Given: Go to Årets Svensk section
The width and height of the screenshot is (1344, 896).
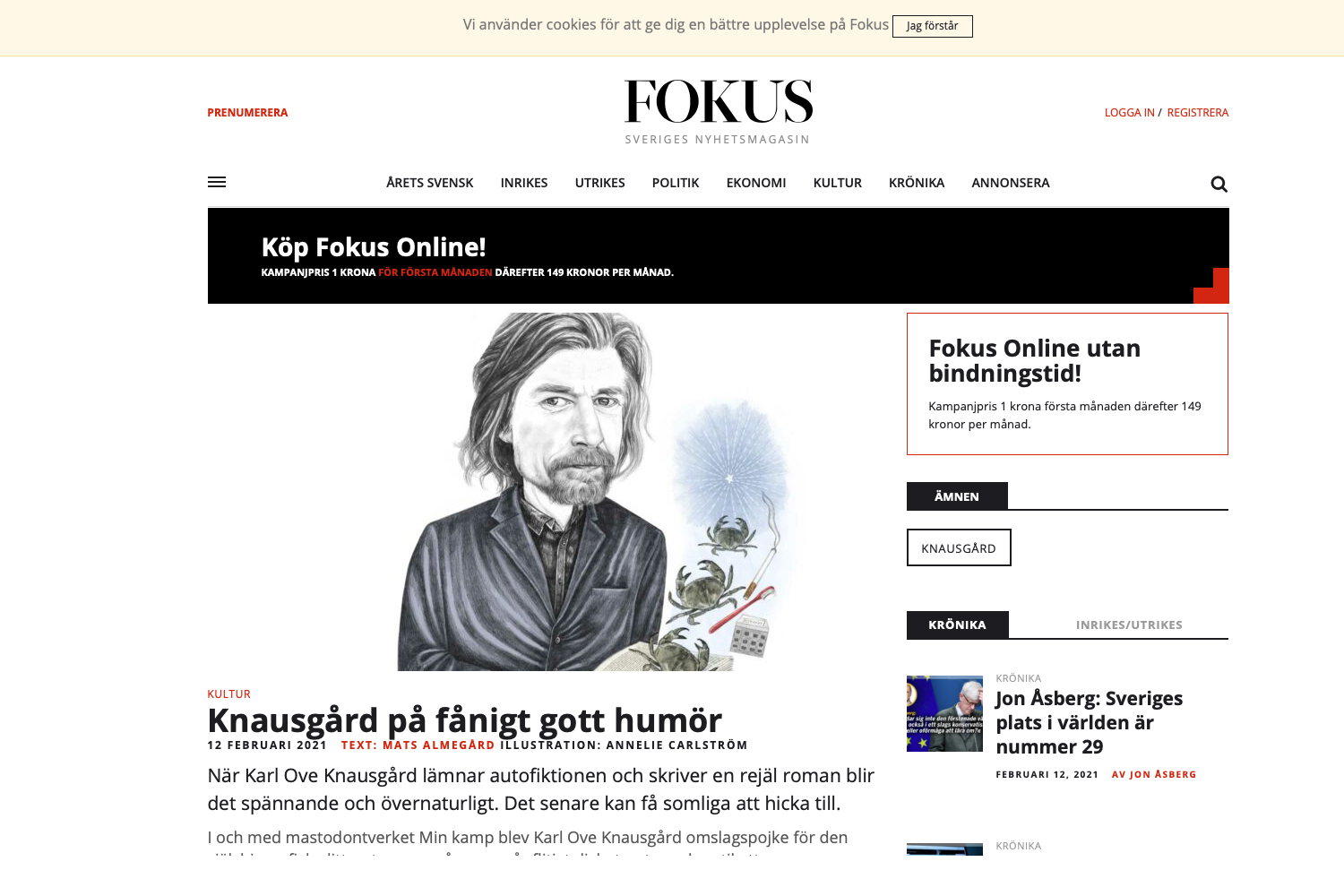Looking at the screenshot, I should [430, 183].
